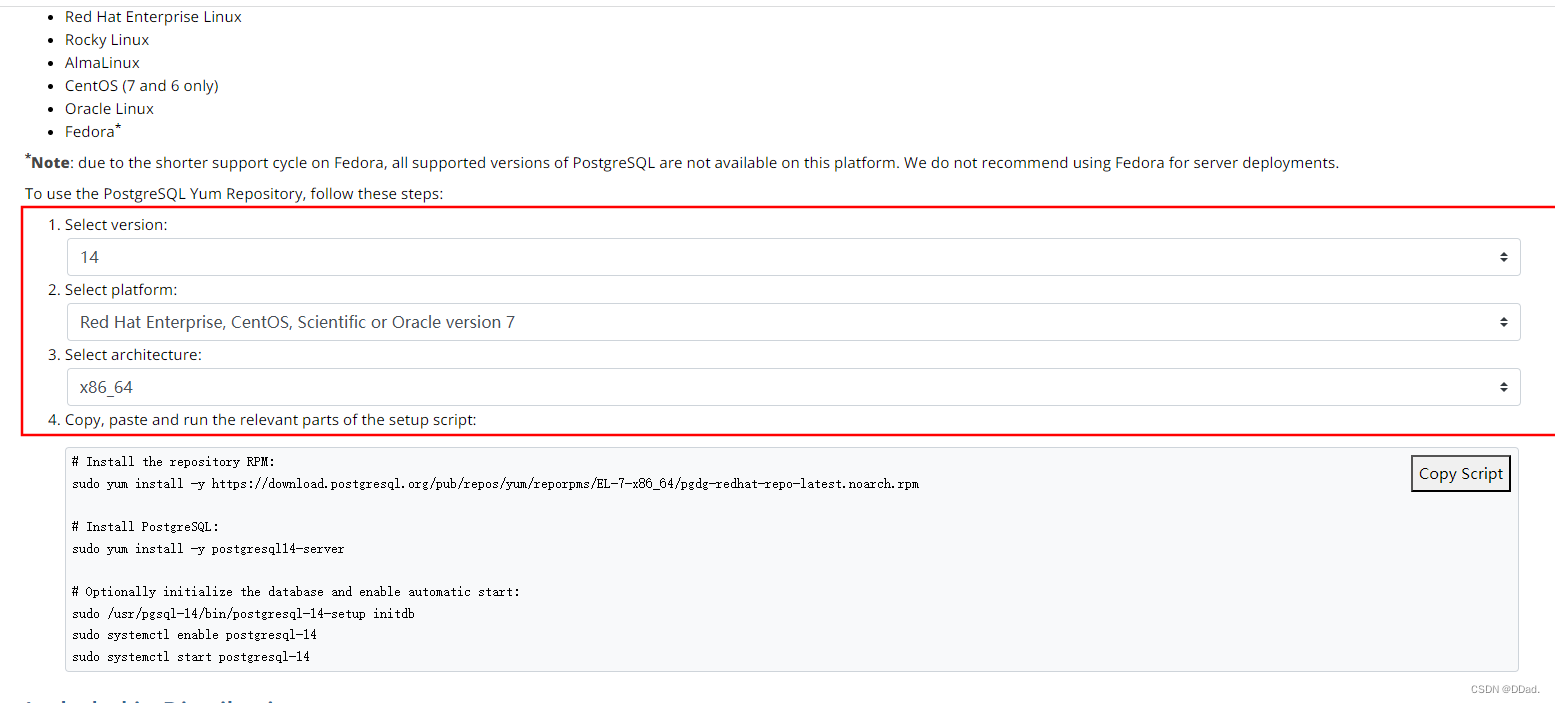Click the "sudo systemctl start postgresql-14" line
This screenshot has height=703, width=1555.
[x=191, y=657]
